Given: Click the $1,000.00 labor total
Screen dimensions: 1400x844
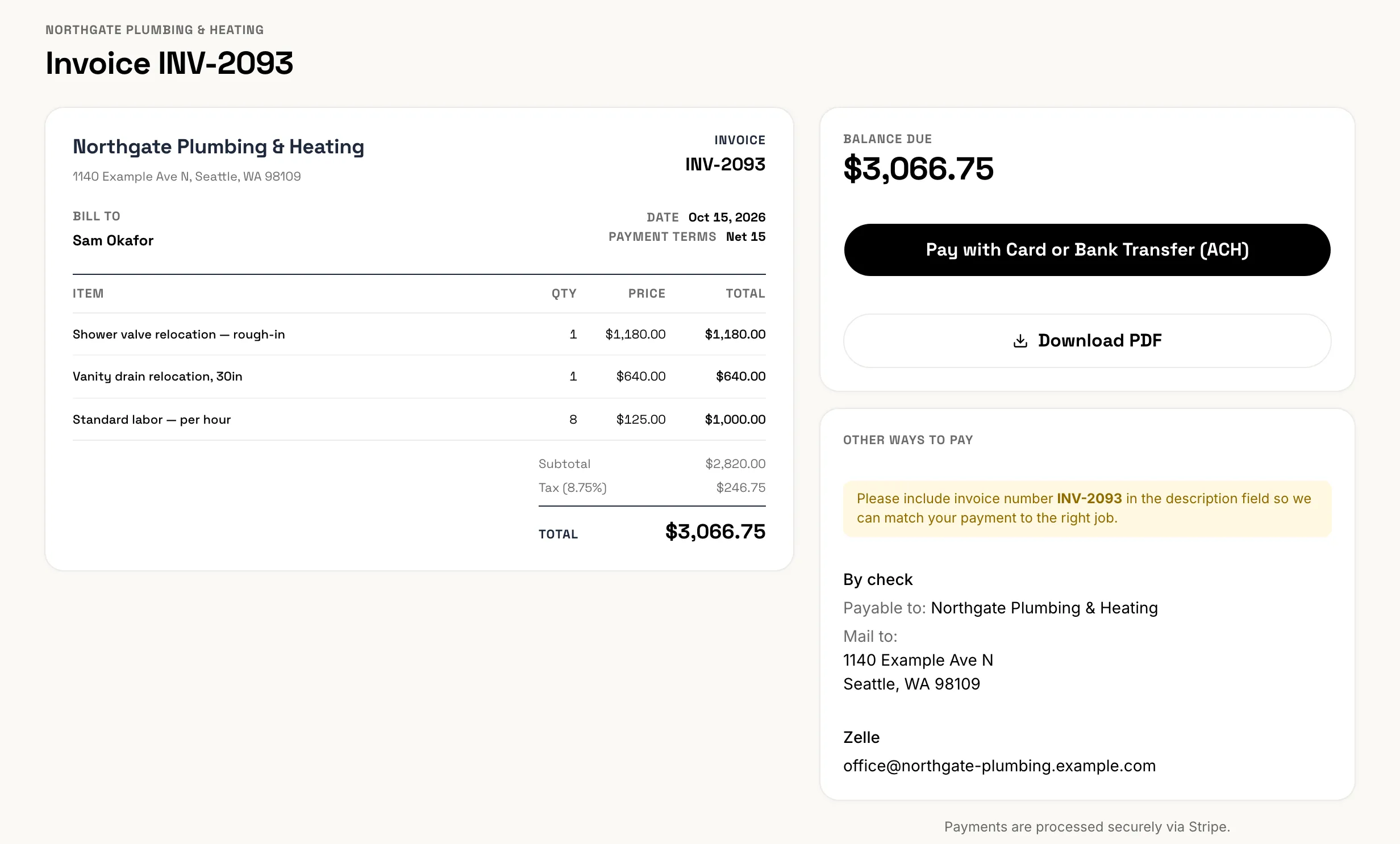Looking at the screenshot, I should pos(735,419).
